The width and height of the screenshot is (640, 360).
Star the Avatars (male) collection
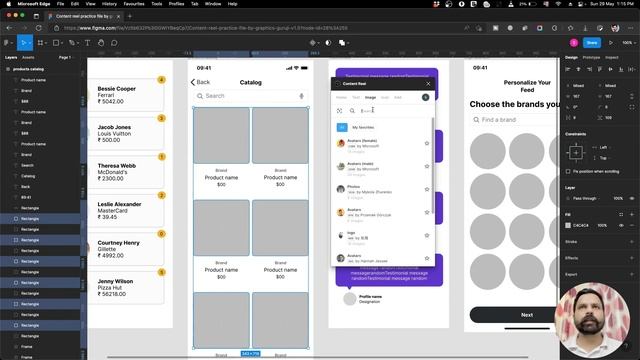coord(427,166)
